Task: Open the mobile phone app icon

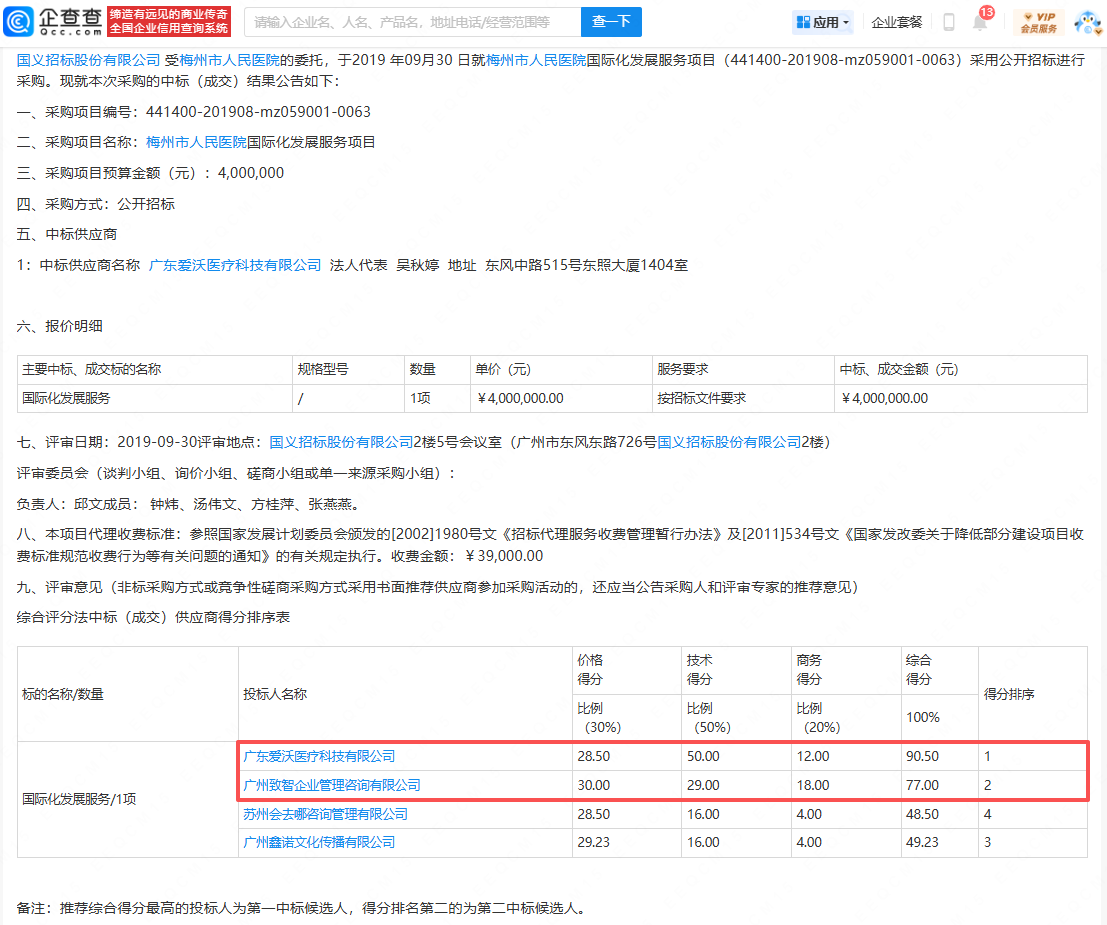Action: (948, 22)
